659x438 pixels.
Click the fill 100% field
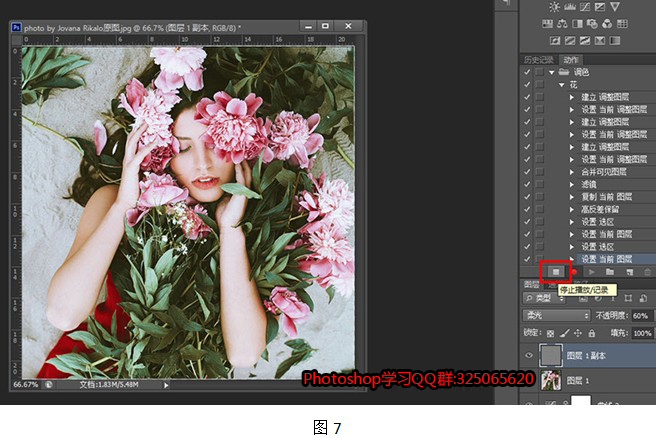(x=642, y=333)
